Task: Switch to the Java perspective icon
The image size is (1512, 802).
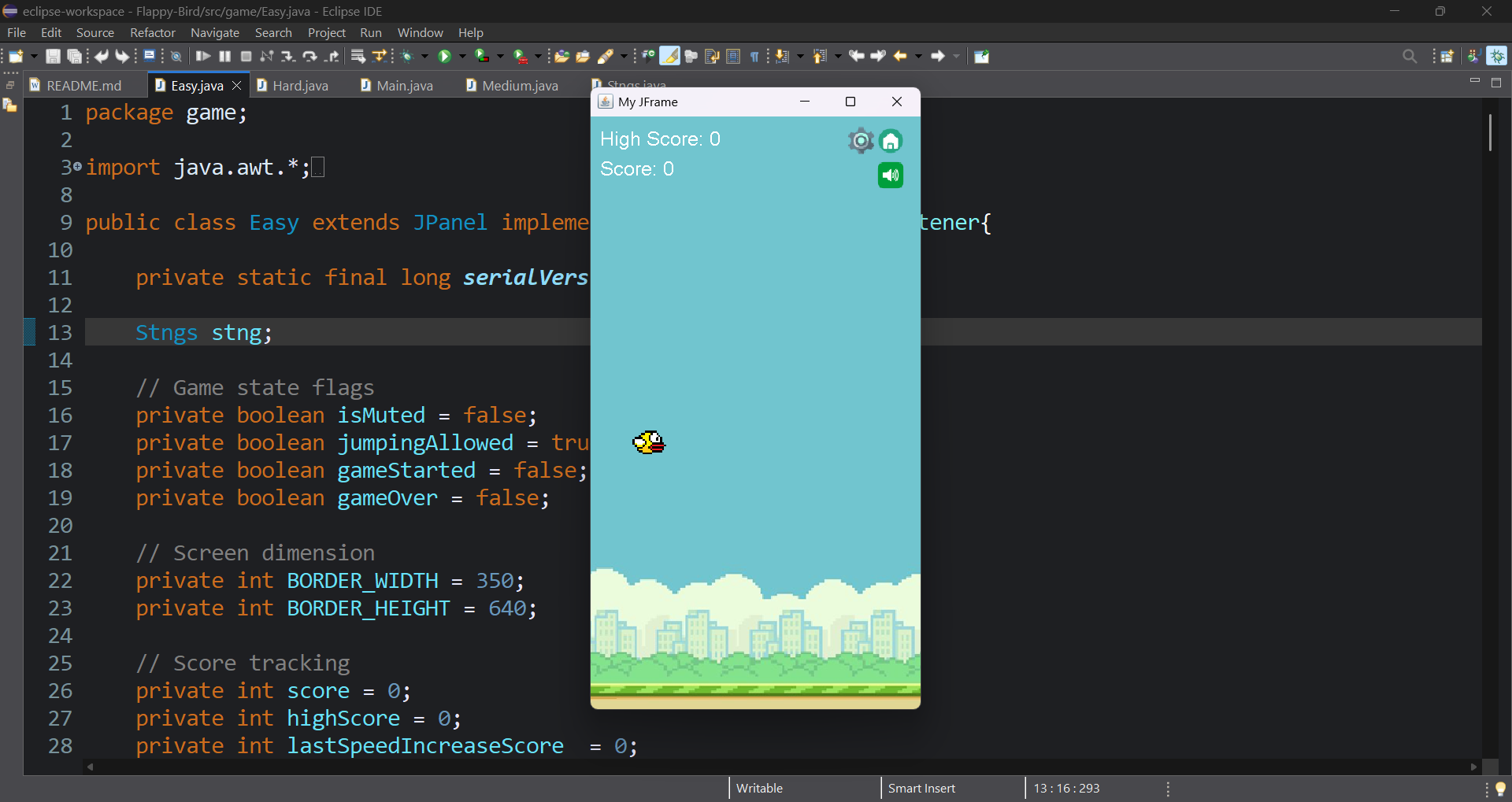Action: 1472,56
